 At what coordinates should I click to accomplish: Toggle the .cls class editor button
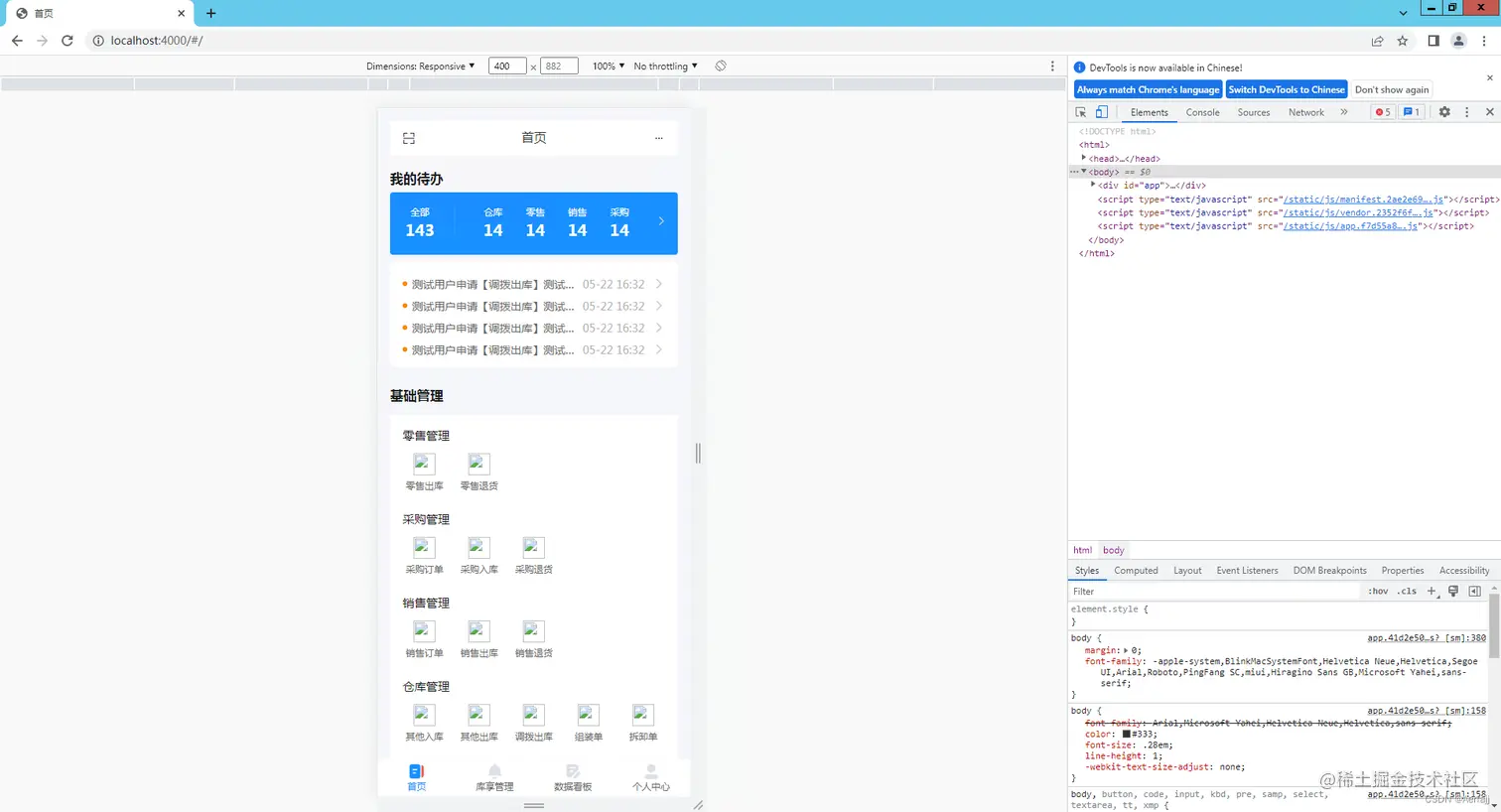[x=1407, y=592]
